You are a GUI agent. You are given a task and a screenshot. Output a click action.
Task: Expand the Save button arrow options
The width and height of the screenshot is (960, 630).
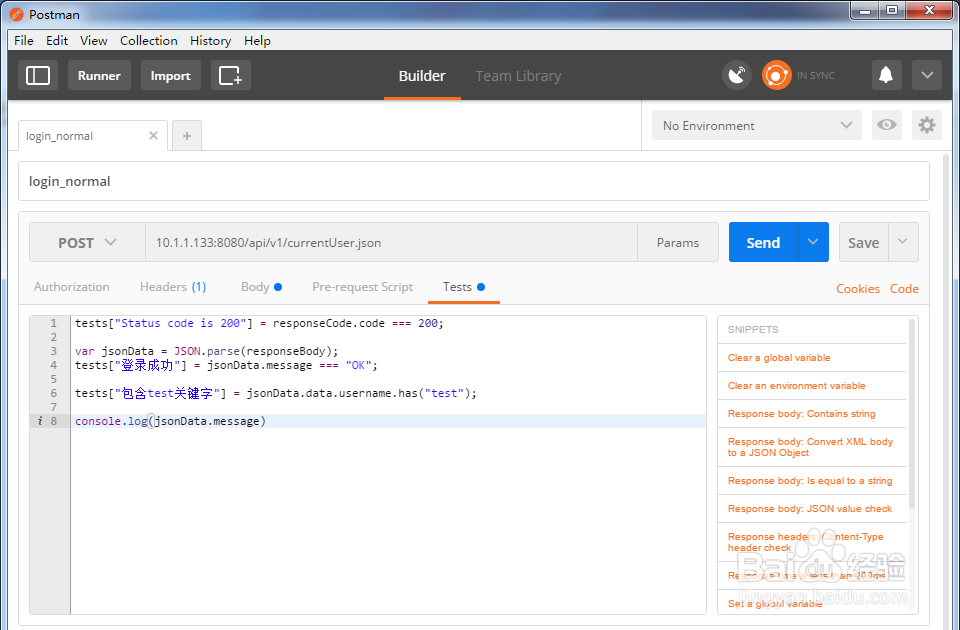(x=903, y=242)
